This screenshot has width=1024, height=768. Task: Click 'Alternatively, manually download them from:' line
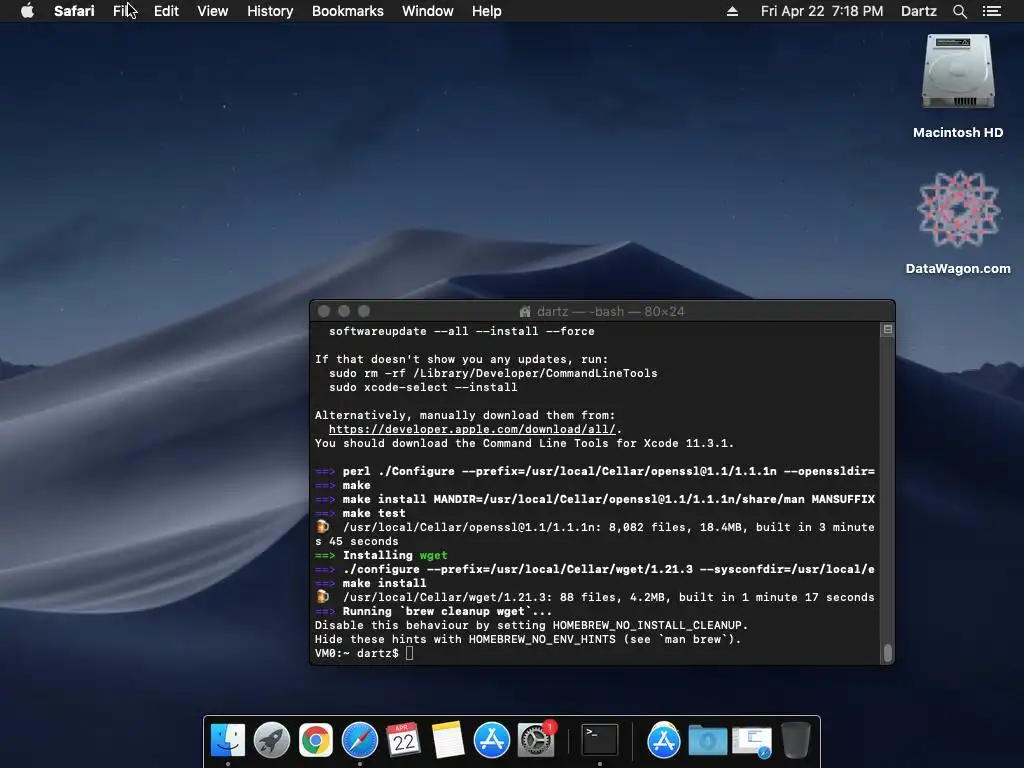[x=465, y=415]
